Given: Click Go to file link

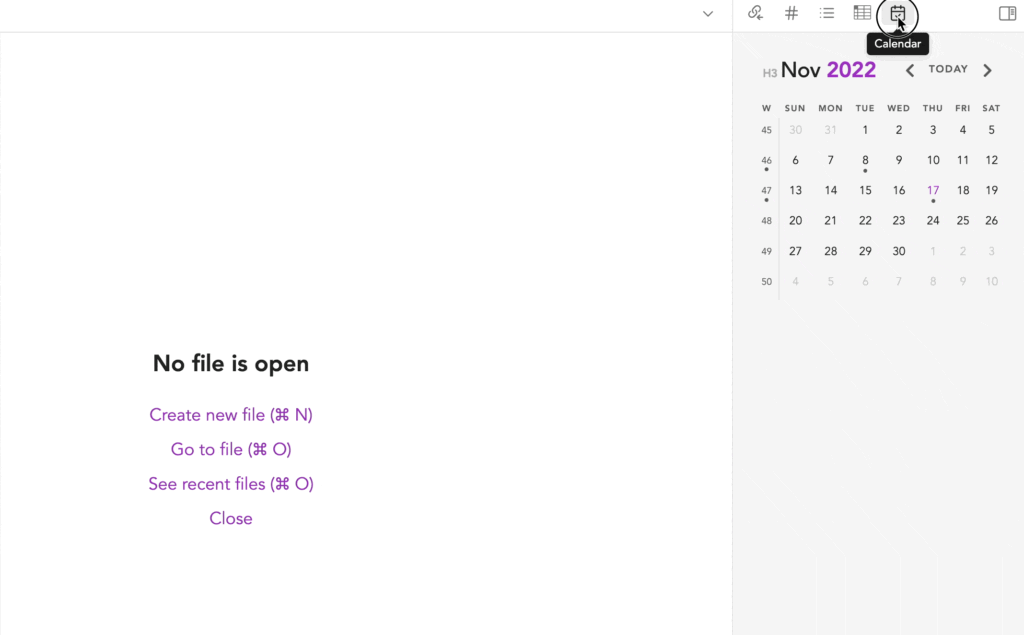Looking at the screenshot, I should (x=231, y=450).
